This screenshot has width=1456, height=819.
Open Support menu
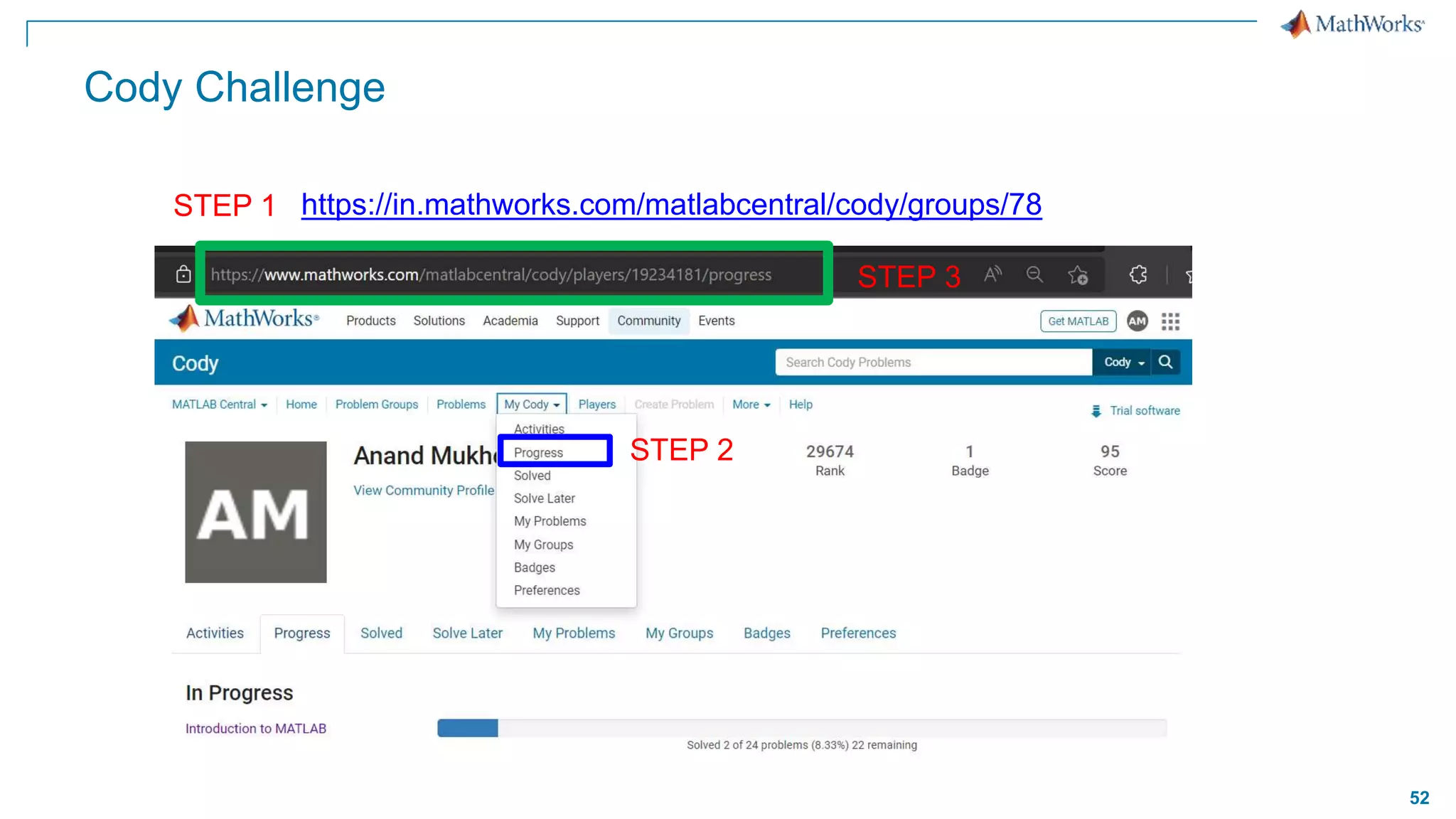(x=577, y=321)
